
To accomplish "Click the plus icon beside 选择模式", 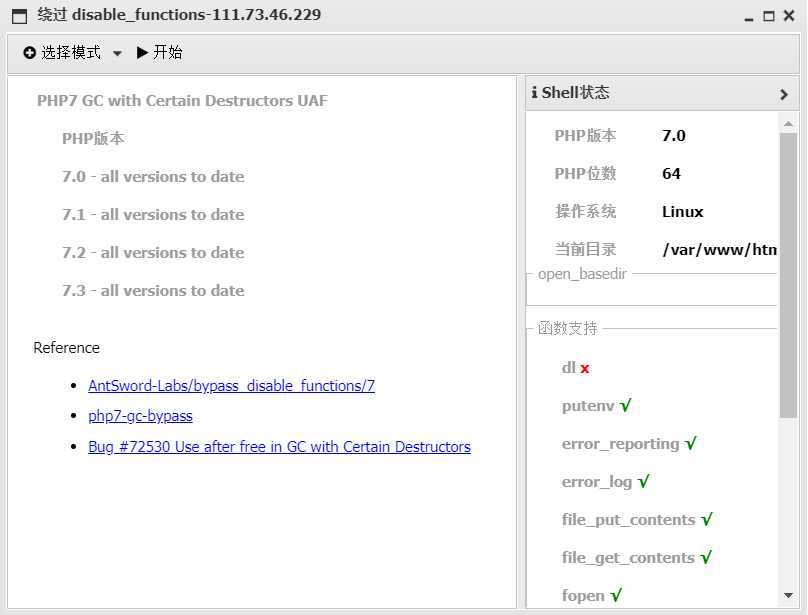I will click(x=29, y=53).
